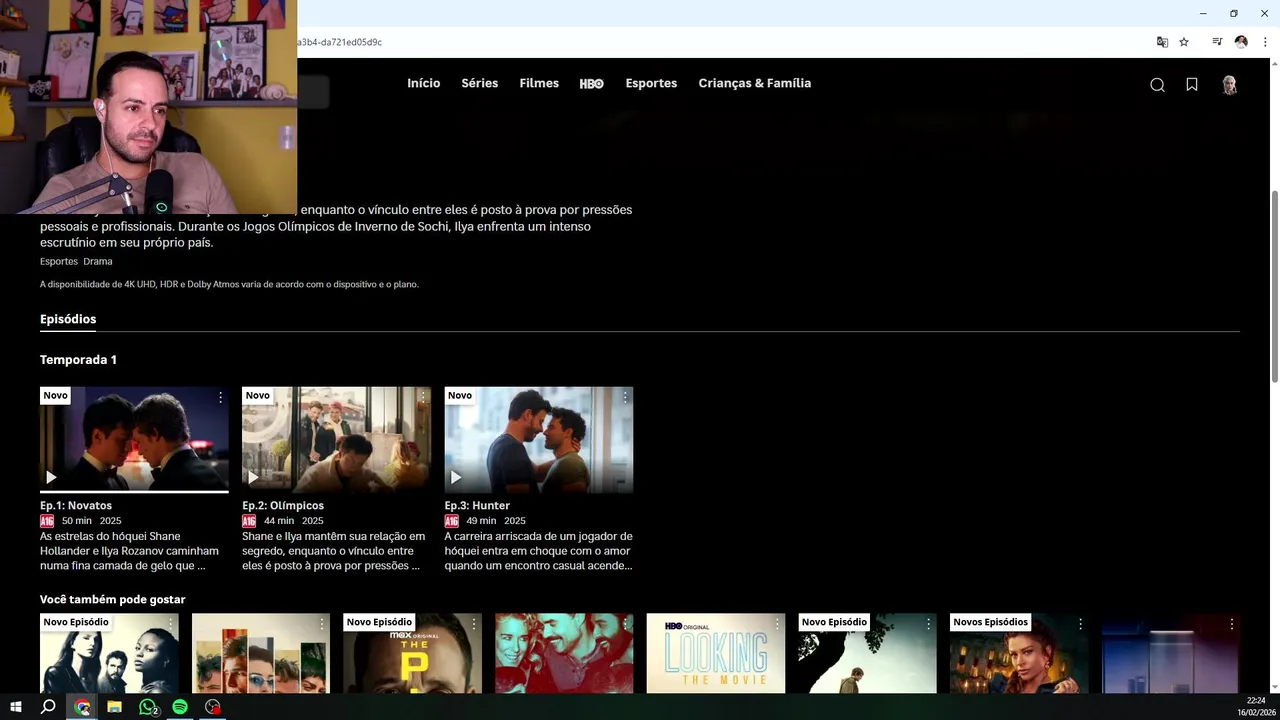Open the screen recorder taskbar icon
This screenshot has width=1280, height=720.
[x=213, y=707]
